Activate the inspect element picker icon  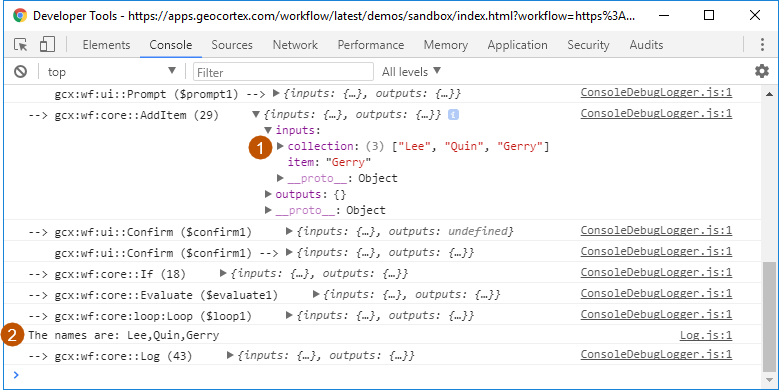[x=21, y=45]
